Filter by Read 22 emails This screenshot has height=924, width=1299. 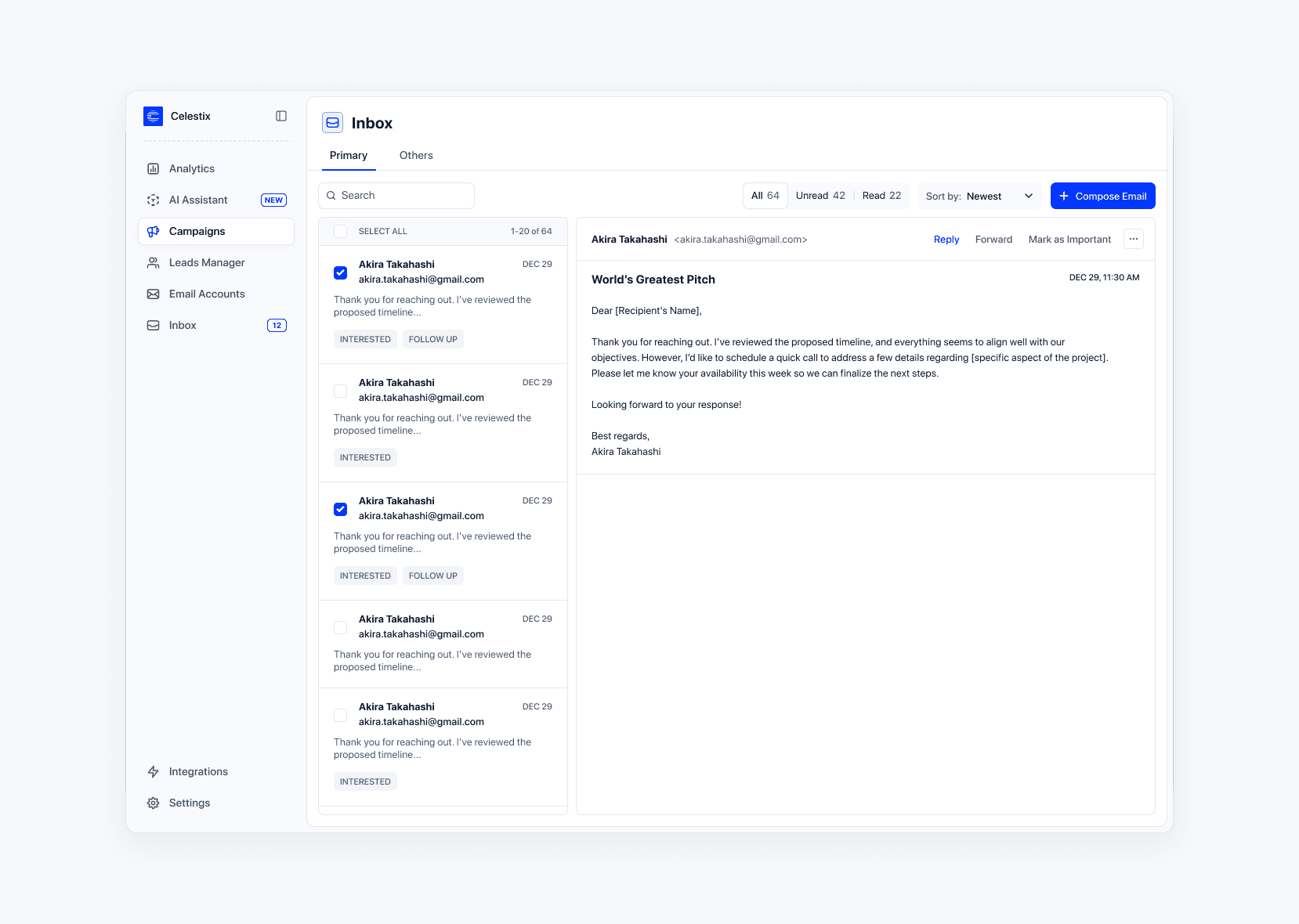(x=881, y=196)
